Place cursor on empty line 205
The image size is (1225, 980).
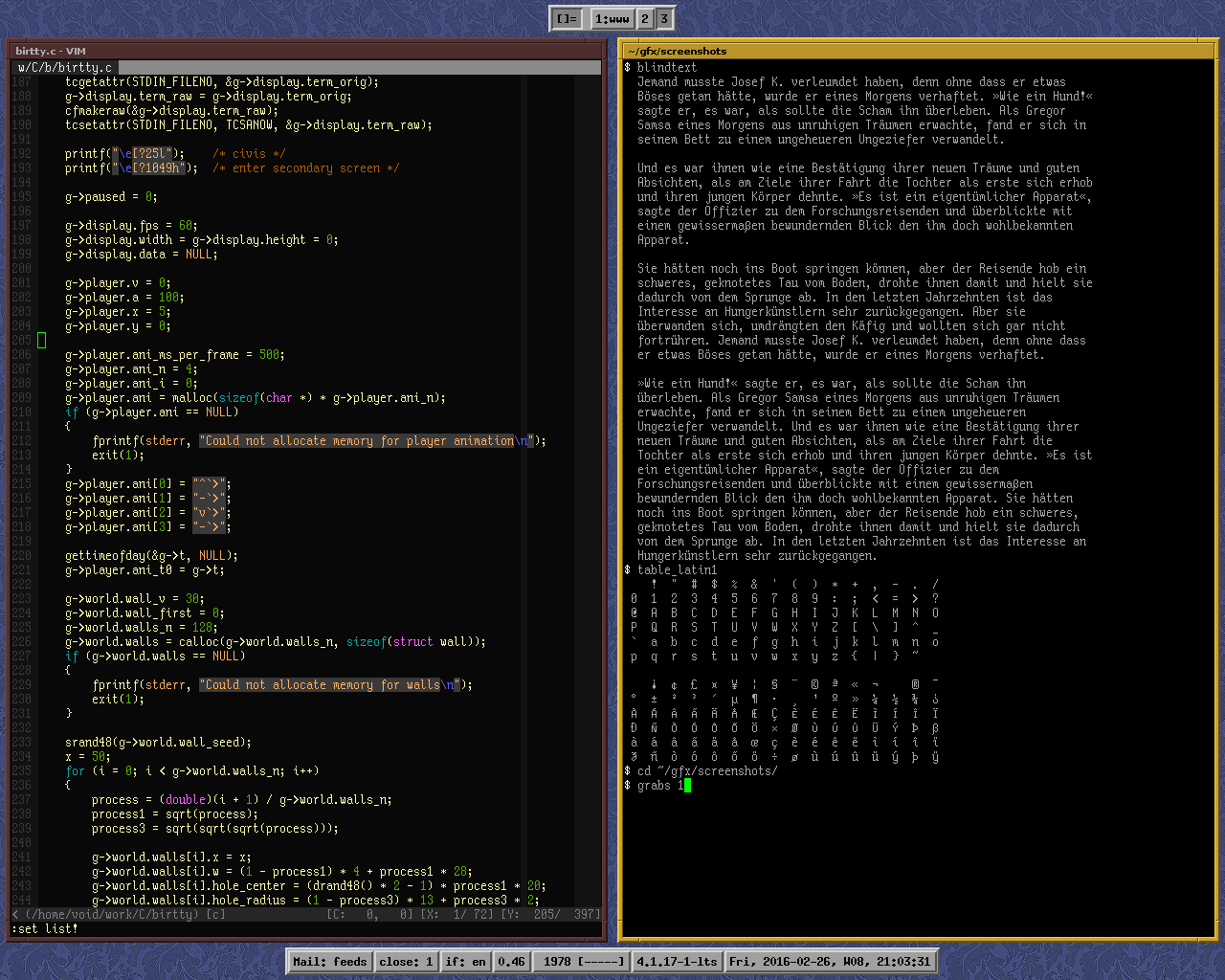click(x=41, y=340)
